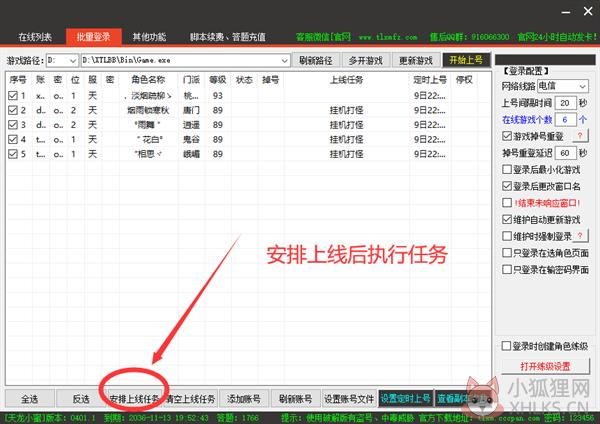Click the 上号间隔时间 field showing 20

(x=565, y=103)
